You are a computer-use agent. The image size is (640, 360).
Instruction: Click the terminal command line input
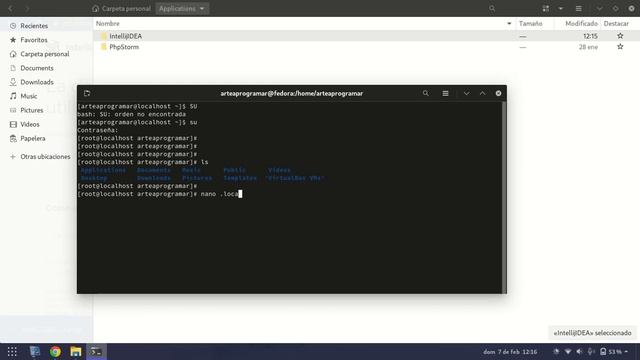coord(160,194)
